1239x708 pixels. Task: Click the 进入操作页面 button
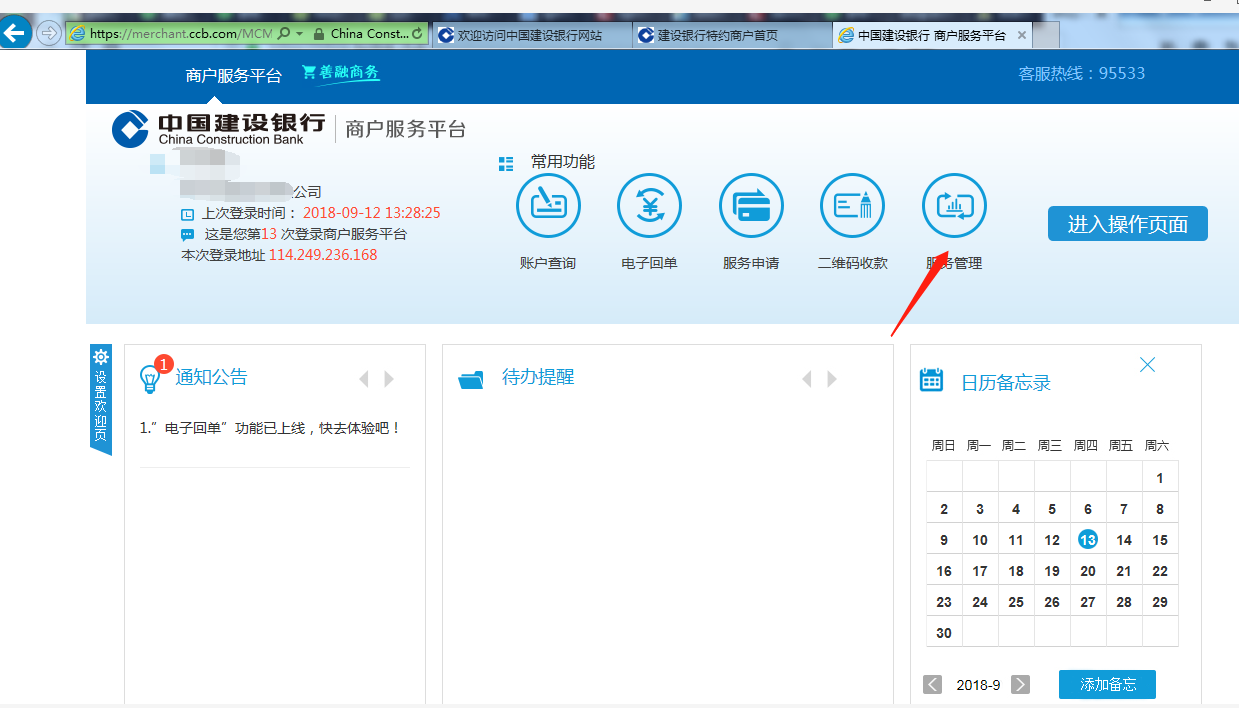1128,224
